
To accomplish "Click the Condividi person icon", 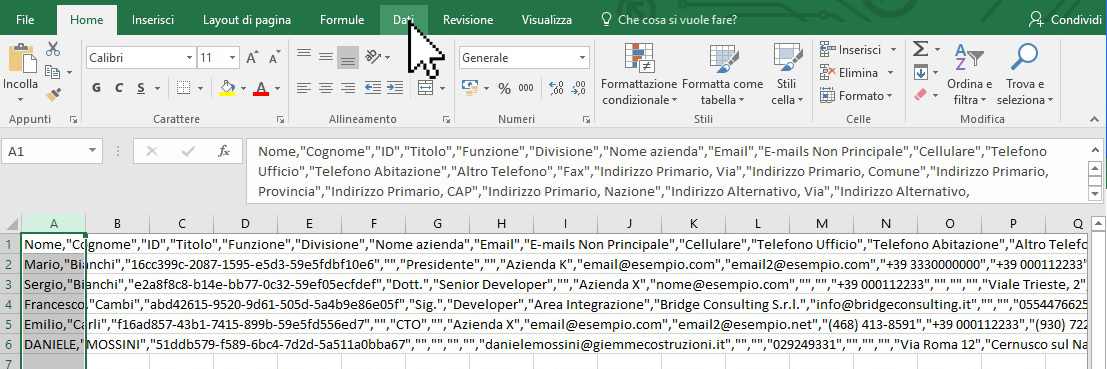I will [1036, 19].
